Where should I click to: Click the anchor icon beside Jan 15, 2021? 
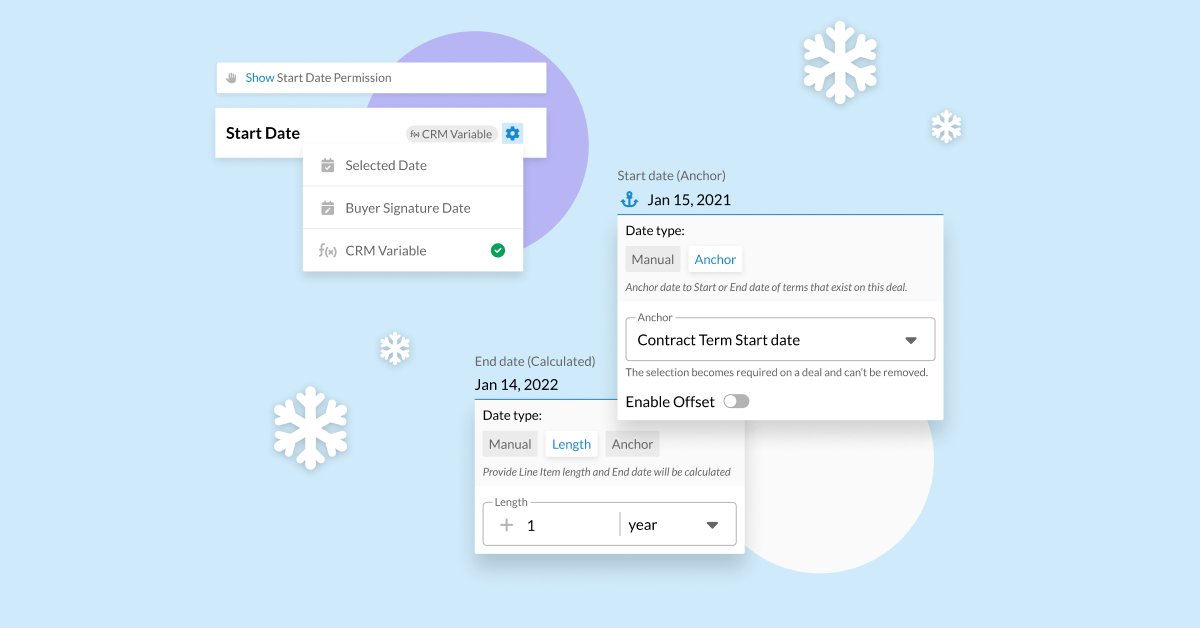tap(629, 199)
